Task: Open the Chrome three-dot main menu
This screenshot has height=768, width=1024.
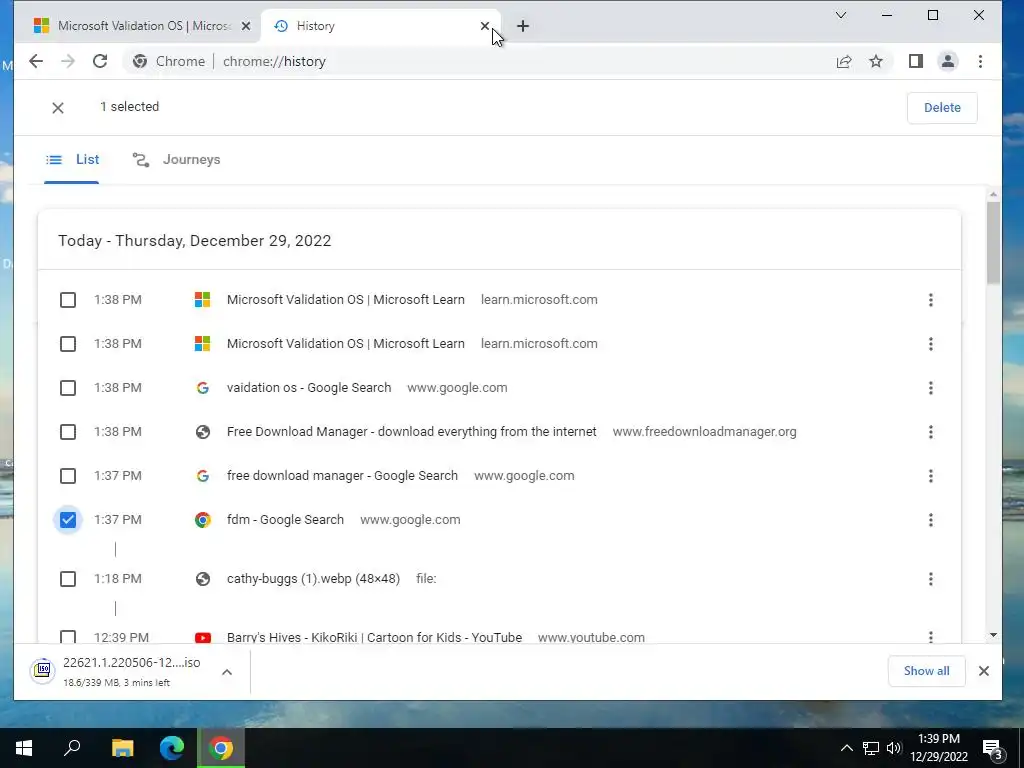Action: tap(980, 61)
